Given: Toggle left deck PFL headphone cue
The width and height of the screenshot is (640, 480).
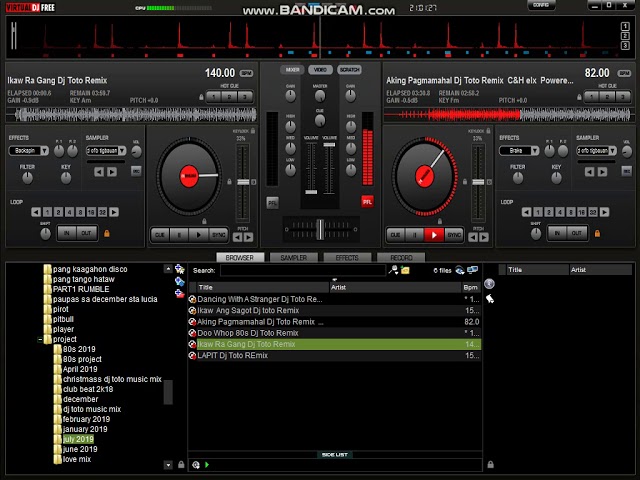Looking at the screenshot, I should (x=272, y=202).
